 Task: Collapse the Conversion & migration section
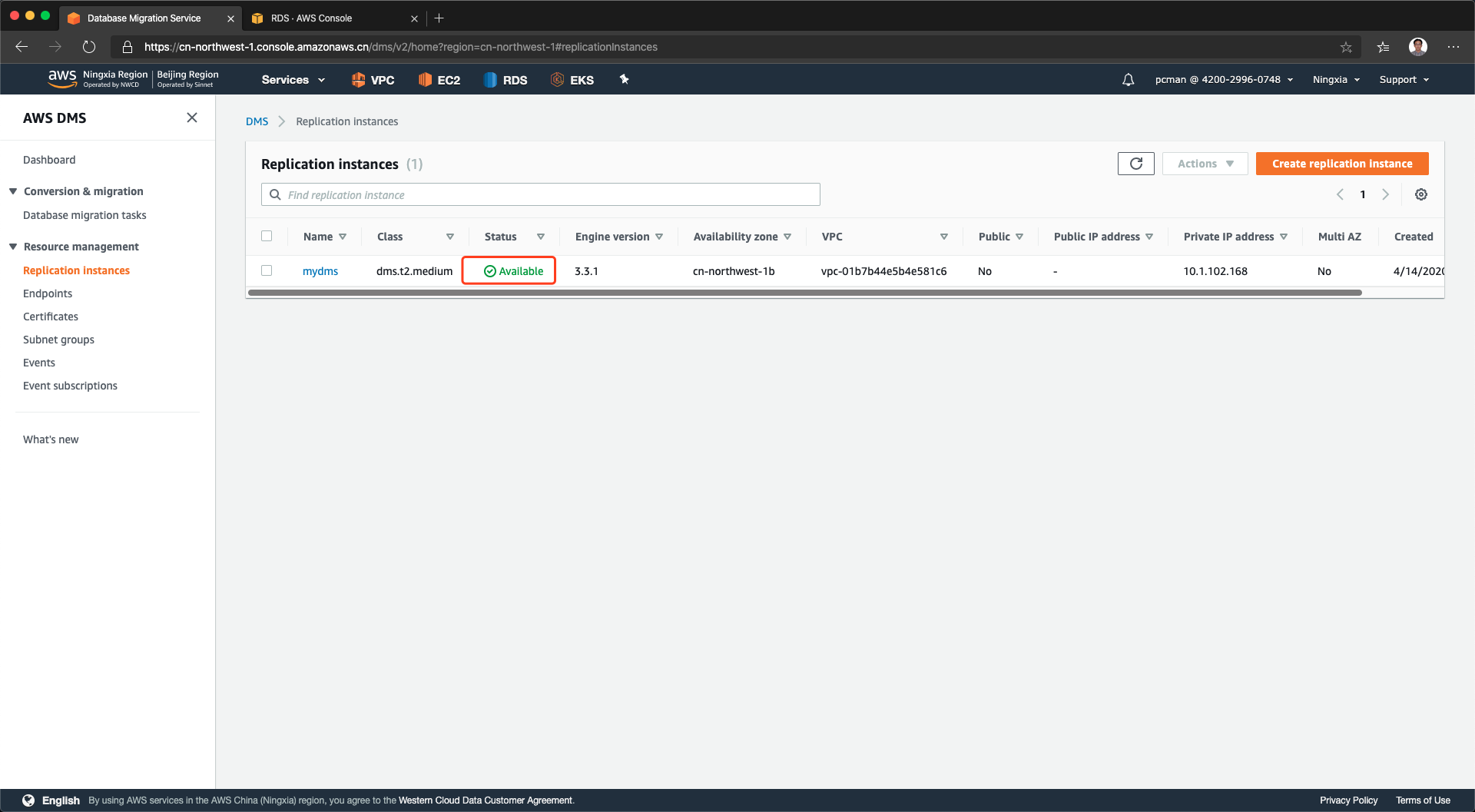coord(13,191)
